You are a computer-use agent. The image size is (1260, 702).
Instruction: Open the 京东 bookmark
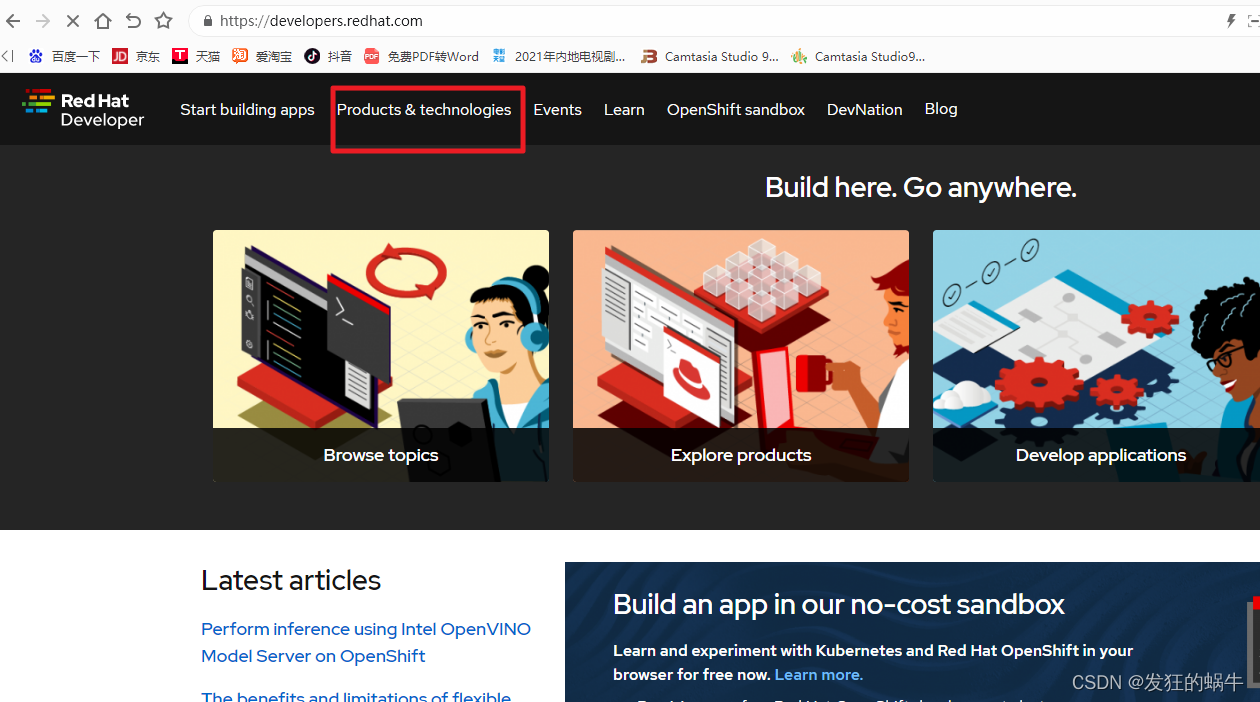(136, 57)
